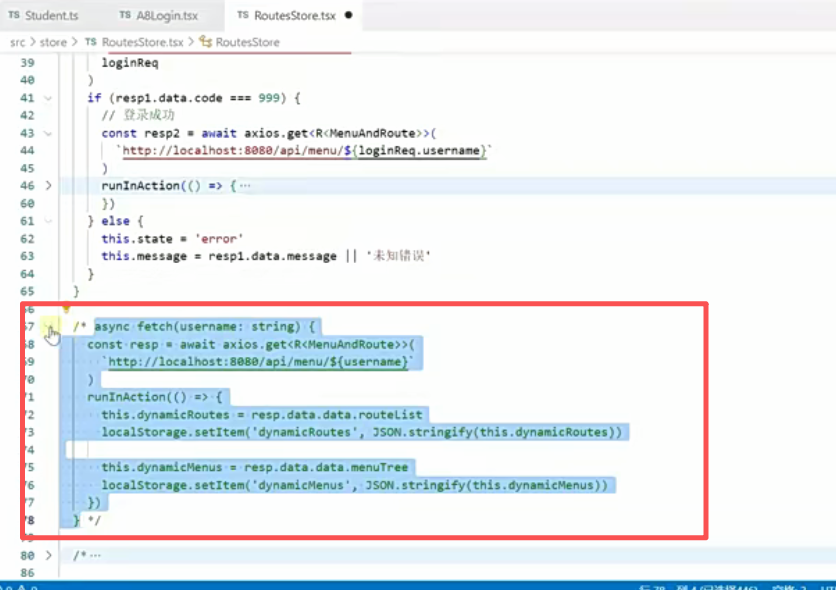836x590 pixels.
Task: Collapse the if block at line 41
Action: (x=48, y=98)
